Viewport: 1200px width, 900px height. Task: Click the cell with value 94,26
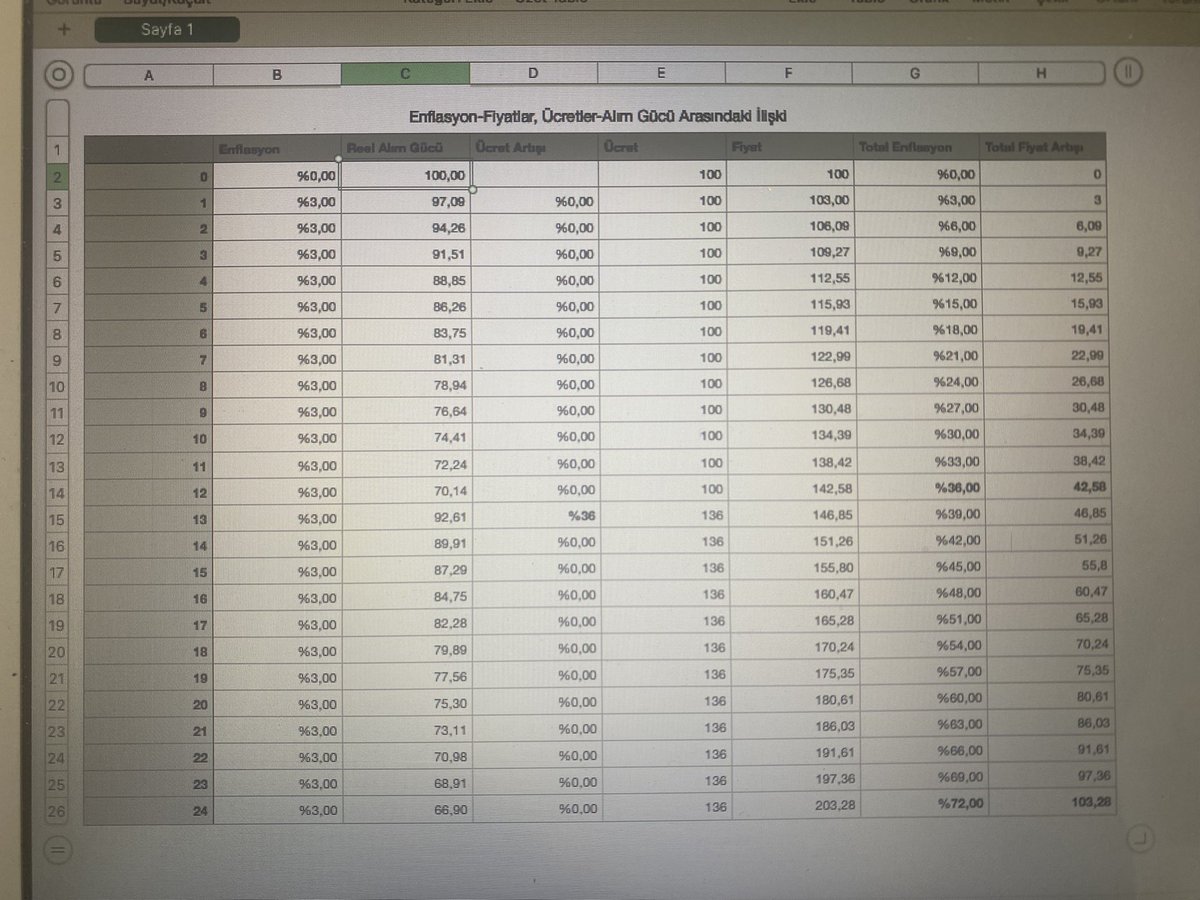[x=406, y=228]
